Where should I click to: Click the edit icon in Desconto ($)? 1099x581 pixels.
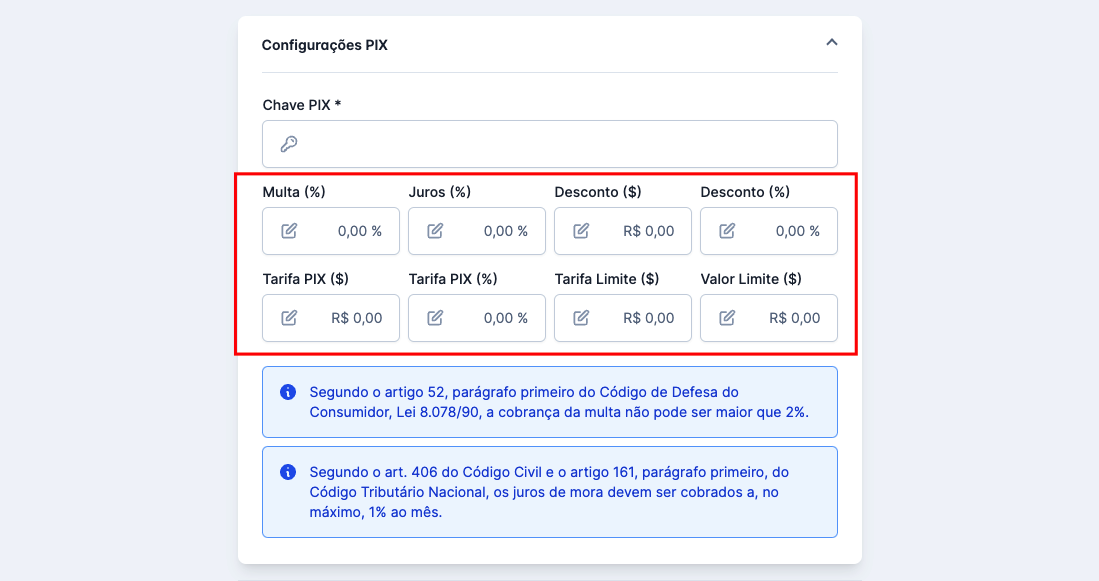pos(581,231)
